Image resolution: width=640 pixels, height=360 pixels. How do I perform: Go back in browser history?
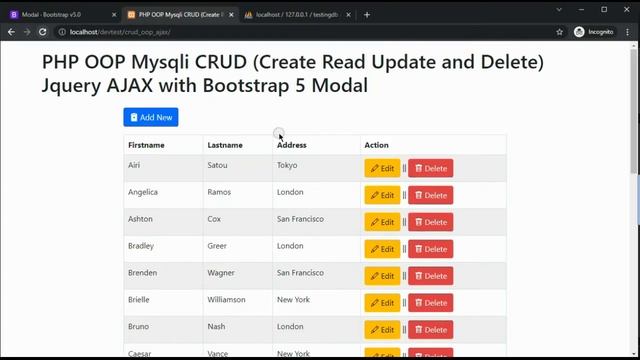(x=11, y=32)
